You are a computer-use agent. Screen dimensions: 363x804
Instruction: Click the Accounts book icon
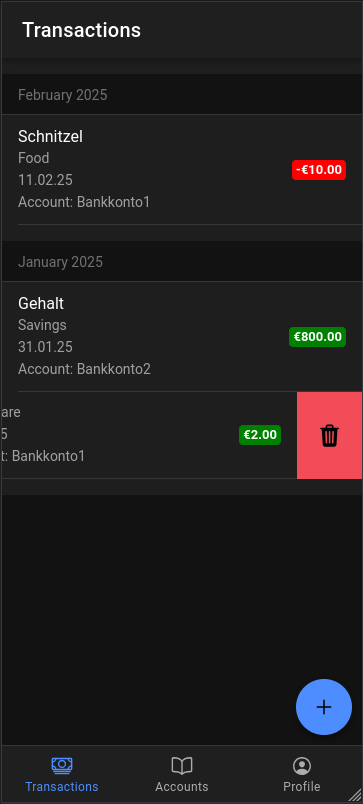click(x=182, y=766)
